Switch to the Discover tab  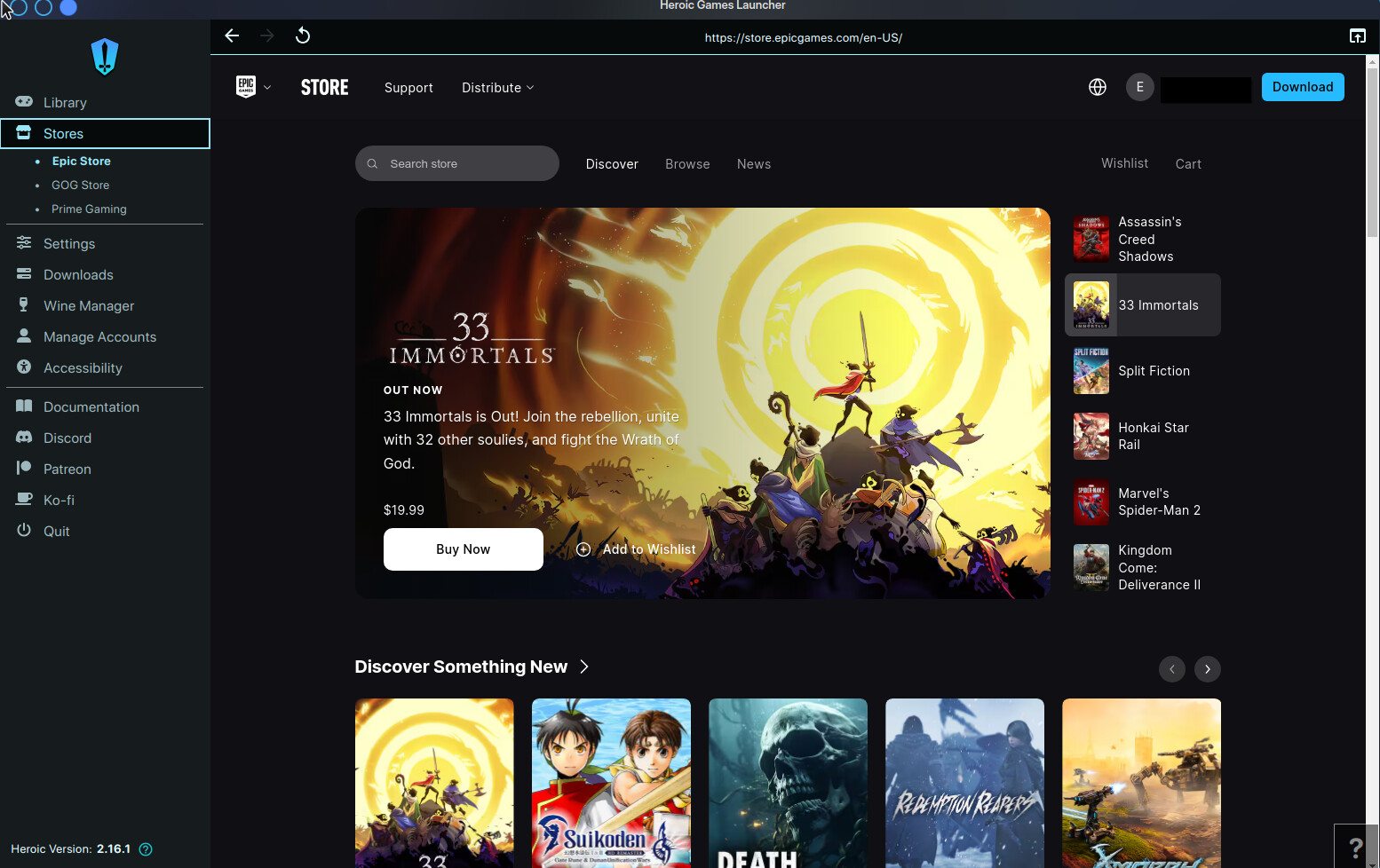pos(612,164)
